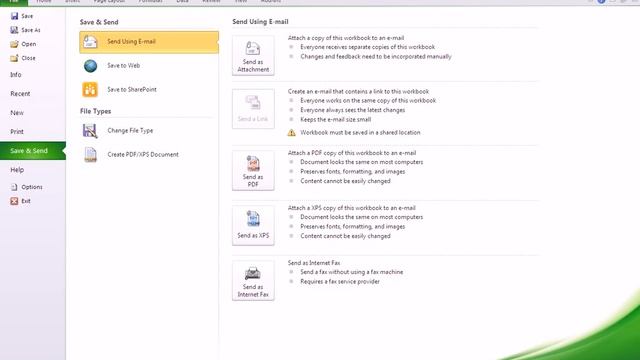Open a workbook via the Open command
The image size is (640, 360).
click(x=23, y=44)
